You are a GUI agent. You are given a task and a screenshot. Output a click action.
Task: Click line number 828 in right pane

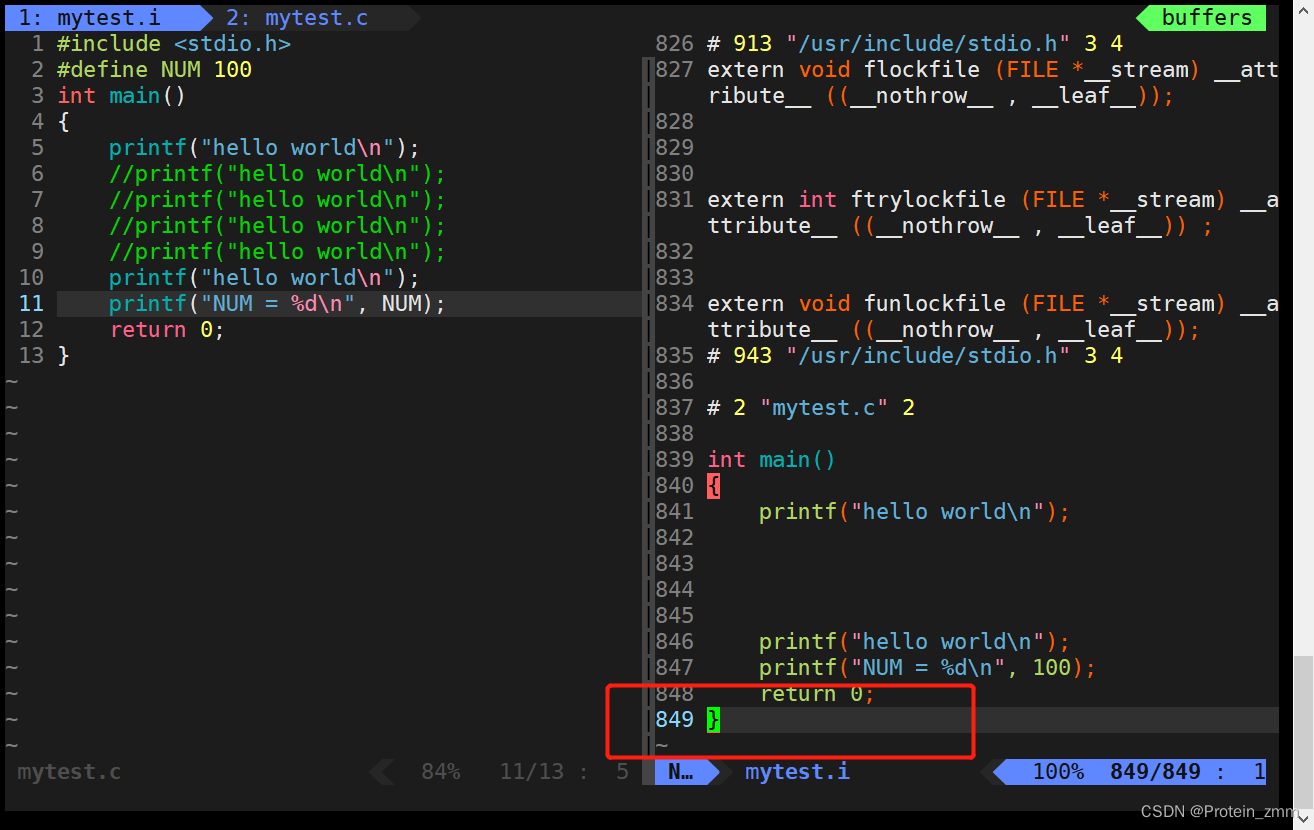tap(674, 122)
